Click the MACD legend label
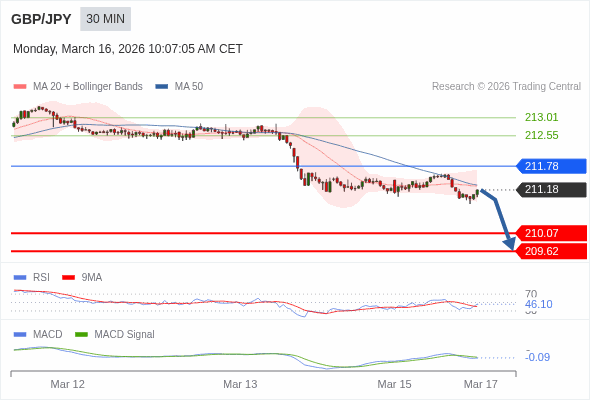The height and width of the screenshot is (400, 590). pyautogui.click(x=47, y=335)
